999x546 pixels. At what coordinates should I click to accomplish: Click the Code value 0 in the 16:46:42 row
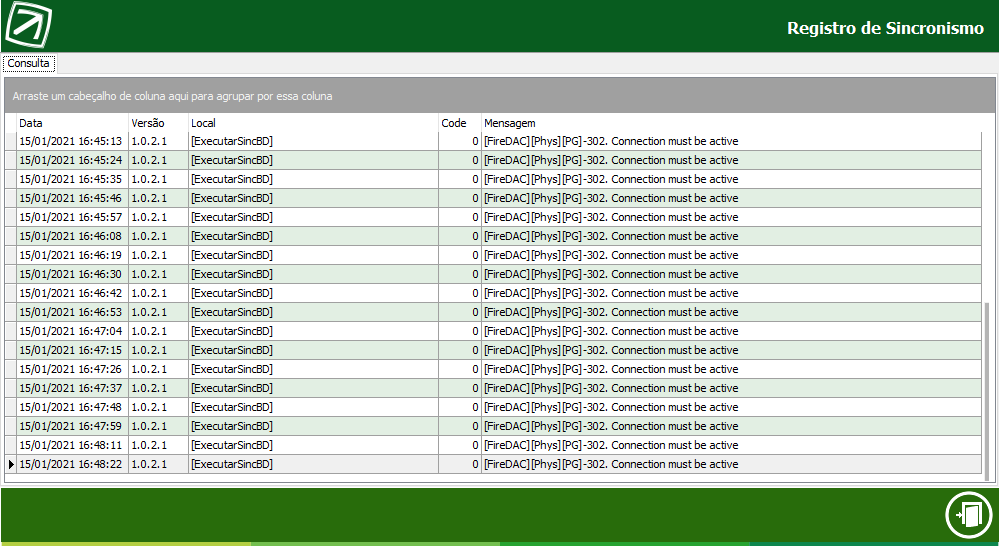[460, 293]
